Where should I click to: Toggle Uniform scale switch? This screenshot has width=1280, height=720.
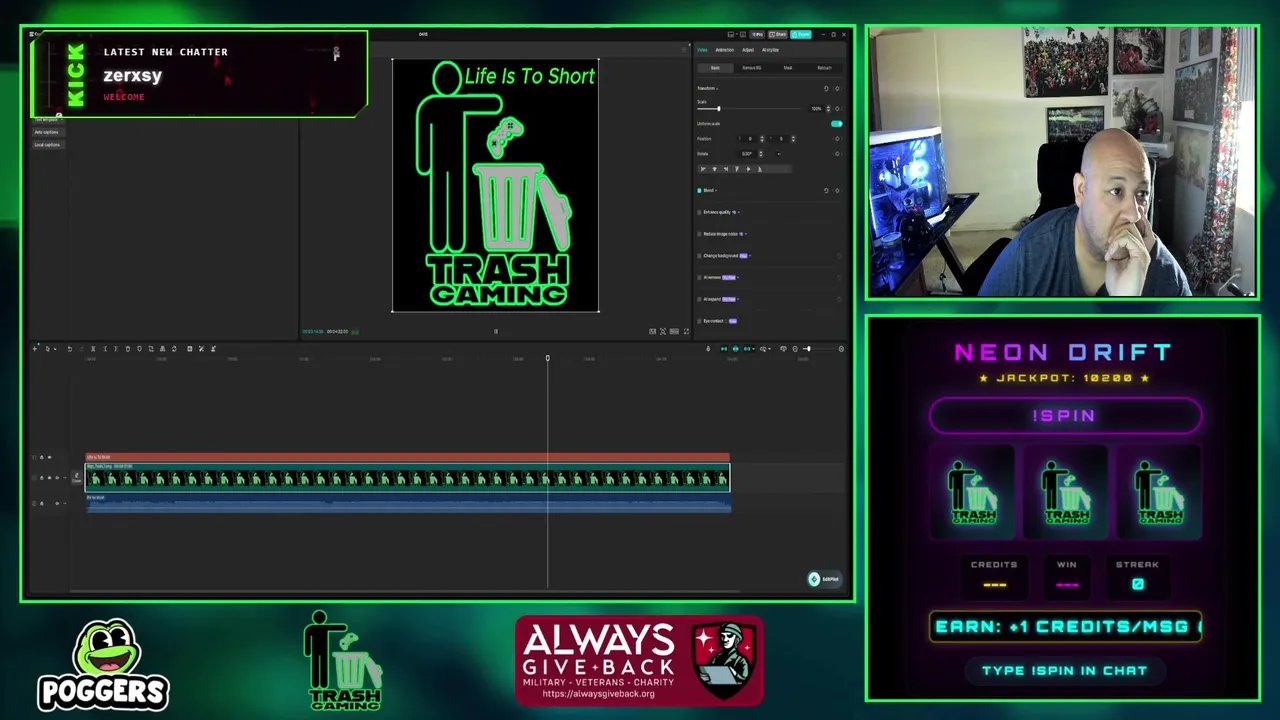coord(836,124)
